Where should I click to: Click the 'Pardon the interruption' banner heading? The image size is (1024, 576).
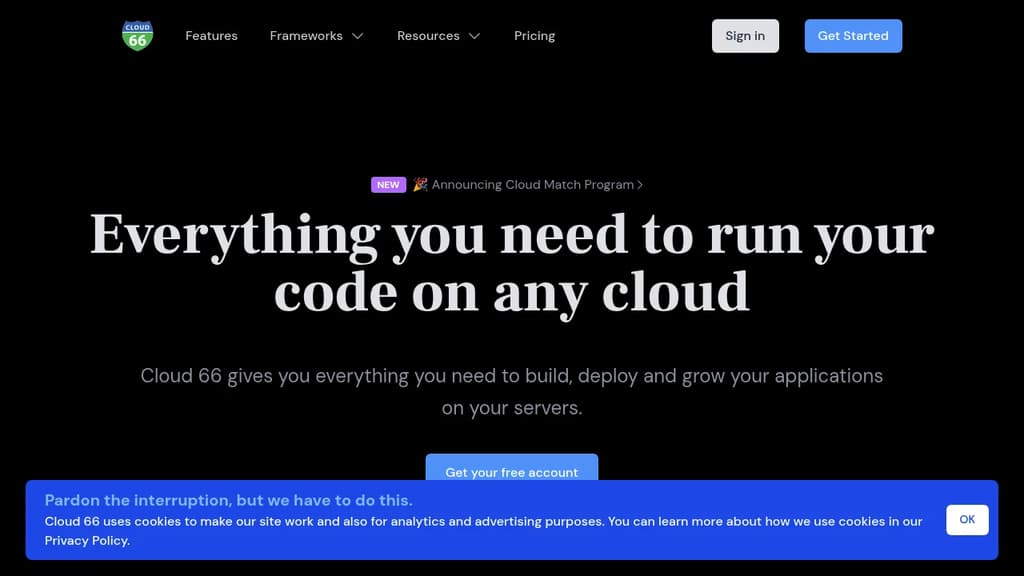(229, 500)
